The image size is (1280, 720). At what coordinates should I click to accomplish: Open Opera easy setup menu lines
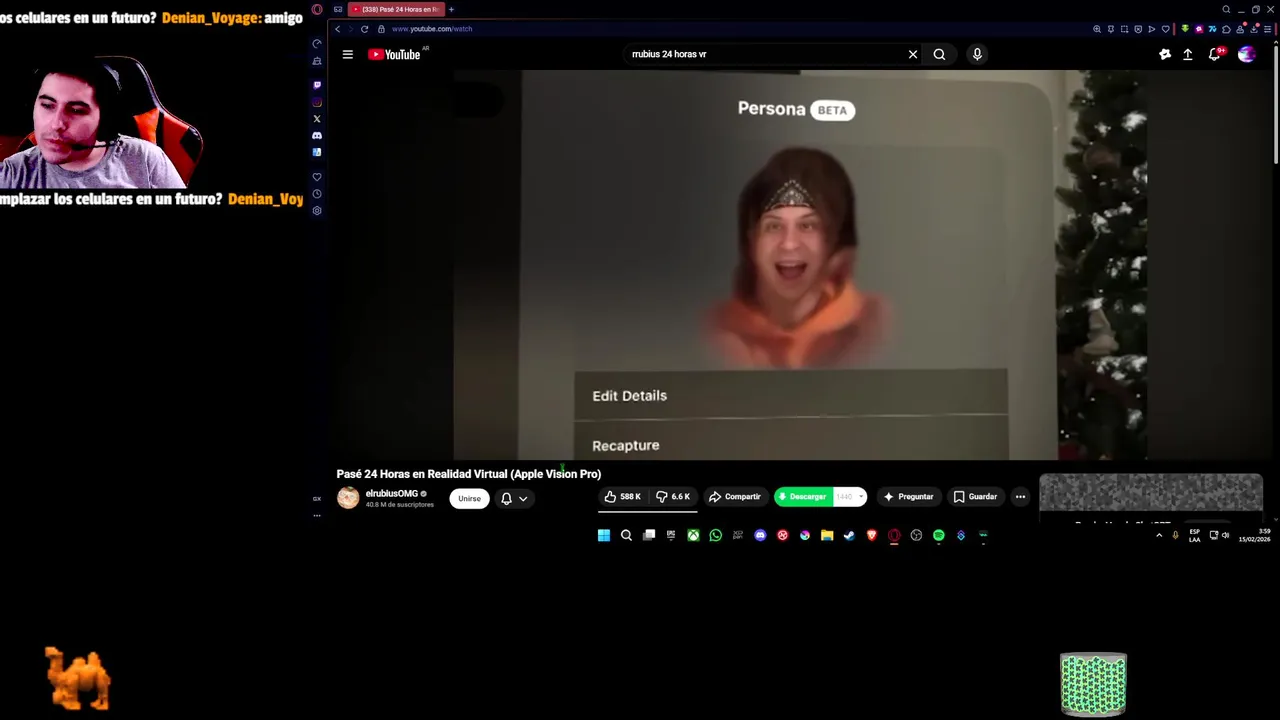click(x=1267, y=29)
